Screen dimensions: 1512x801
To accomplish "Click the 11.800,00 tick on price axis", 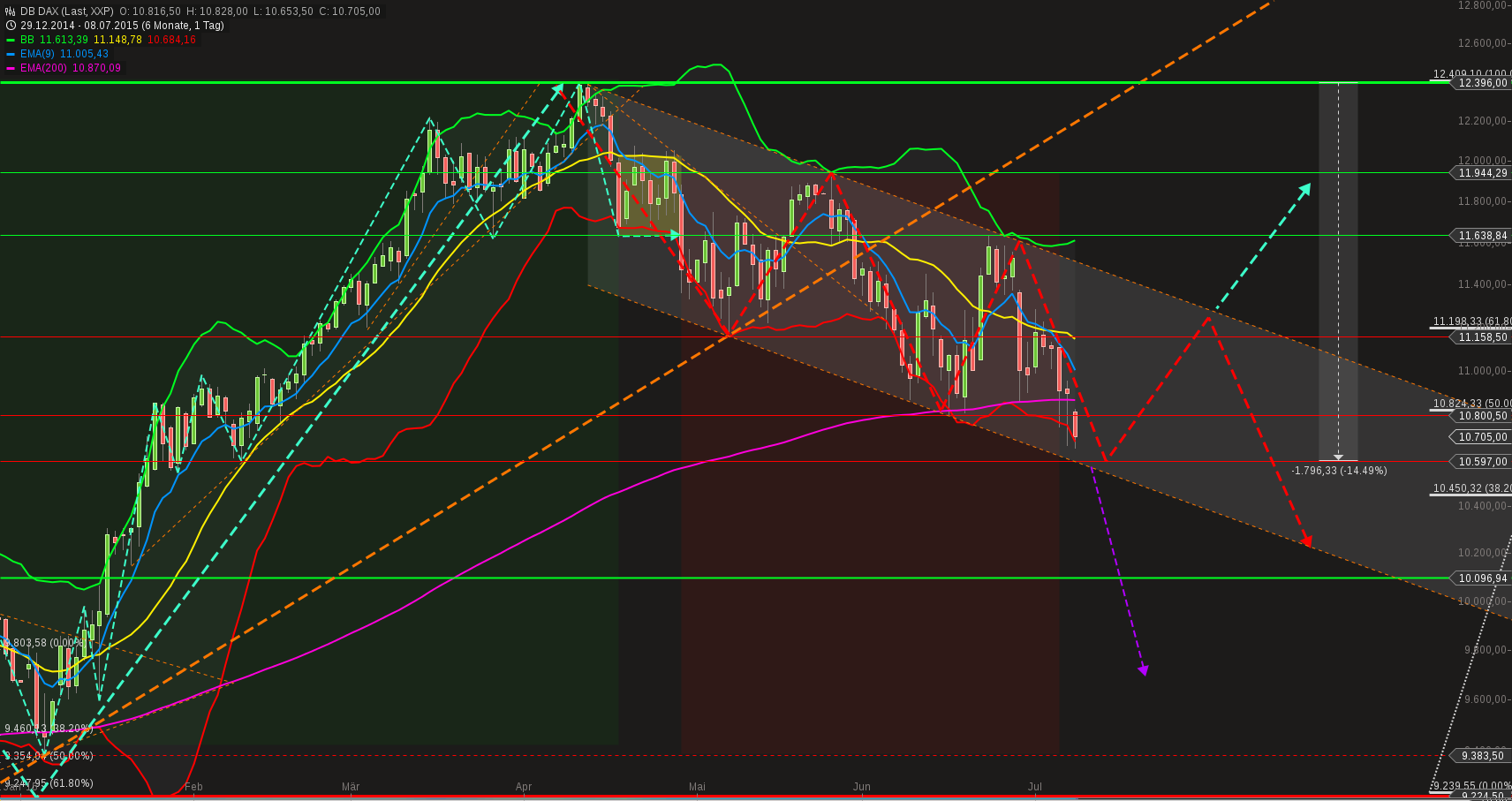I will tap(1483, 201).
